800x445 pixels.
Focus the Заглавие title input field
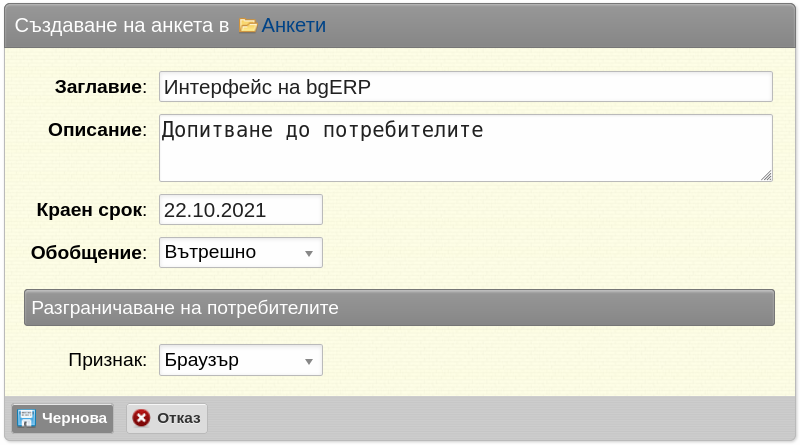(466, 87)
